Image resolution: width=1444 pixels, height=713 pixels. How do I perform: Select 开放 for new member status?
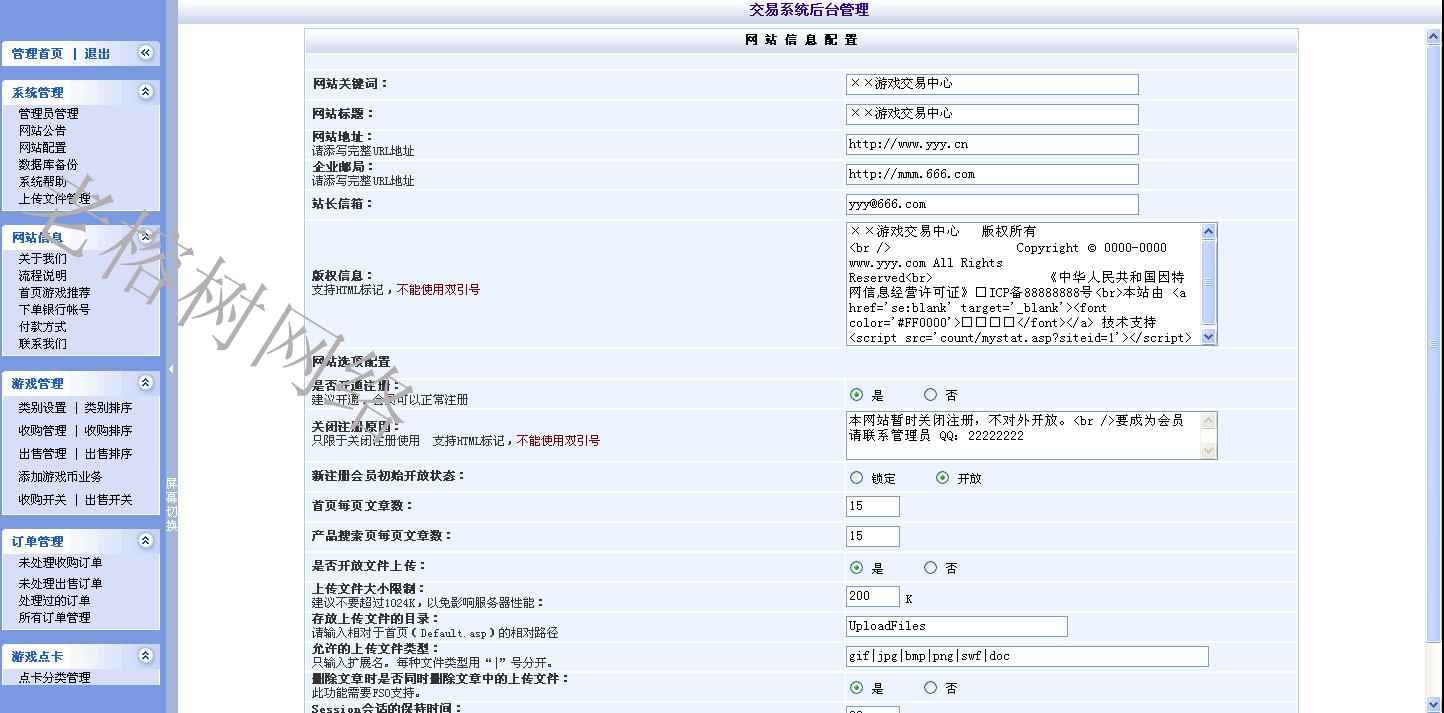942,478
